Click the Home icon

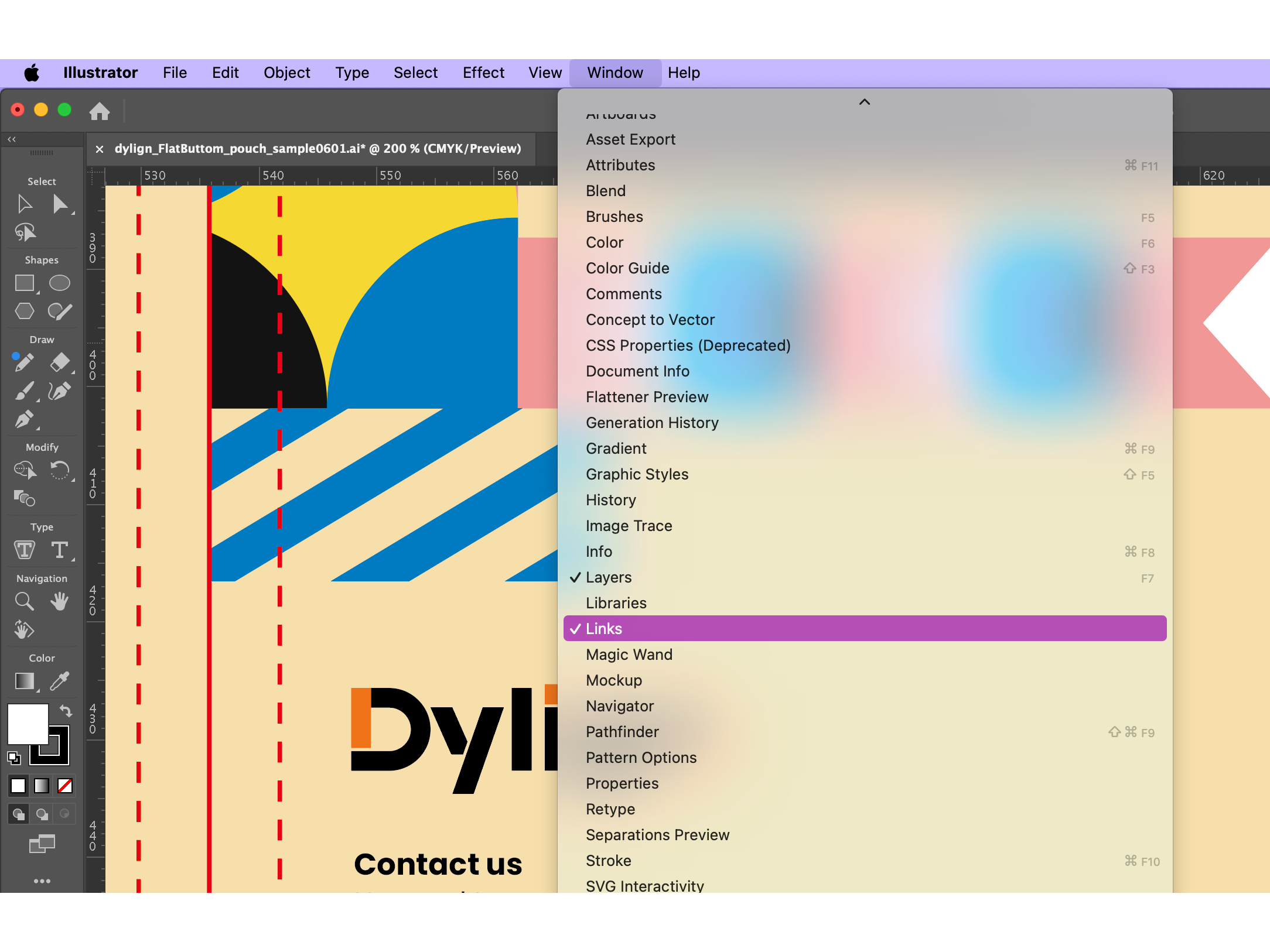coord(100,111)
